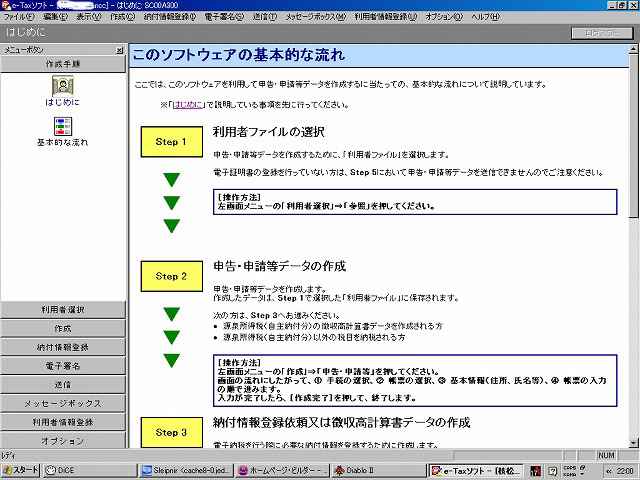Click the title このソフトウェアの基本的な流れ
Viewport: 640px width, 480px height.
tap(239, 55)
